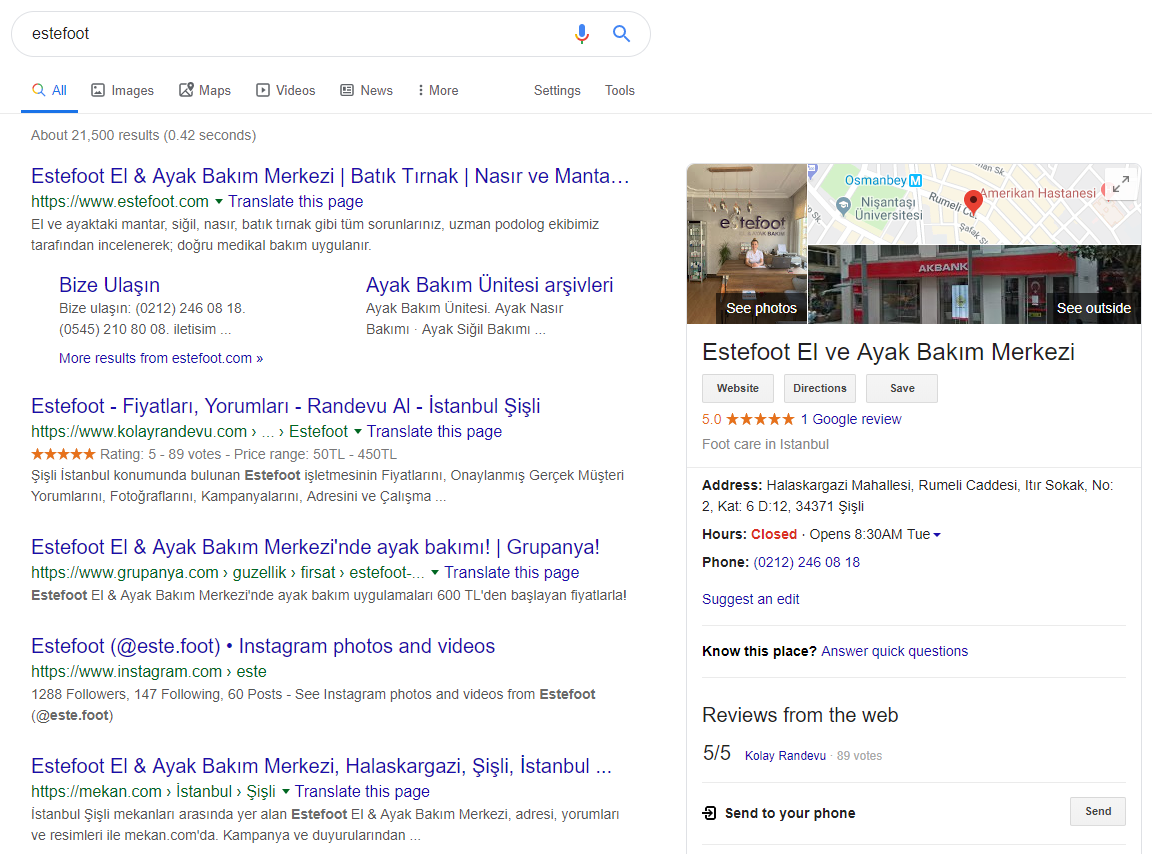
Task: Expand opening hours dropdown arrow
Action: 937,535
